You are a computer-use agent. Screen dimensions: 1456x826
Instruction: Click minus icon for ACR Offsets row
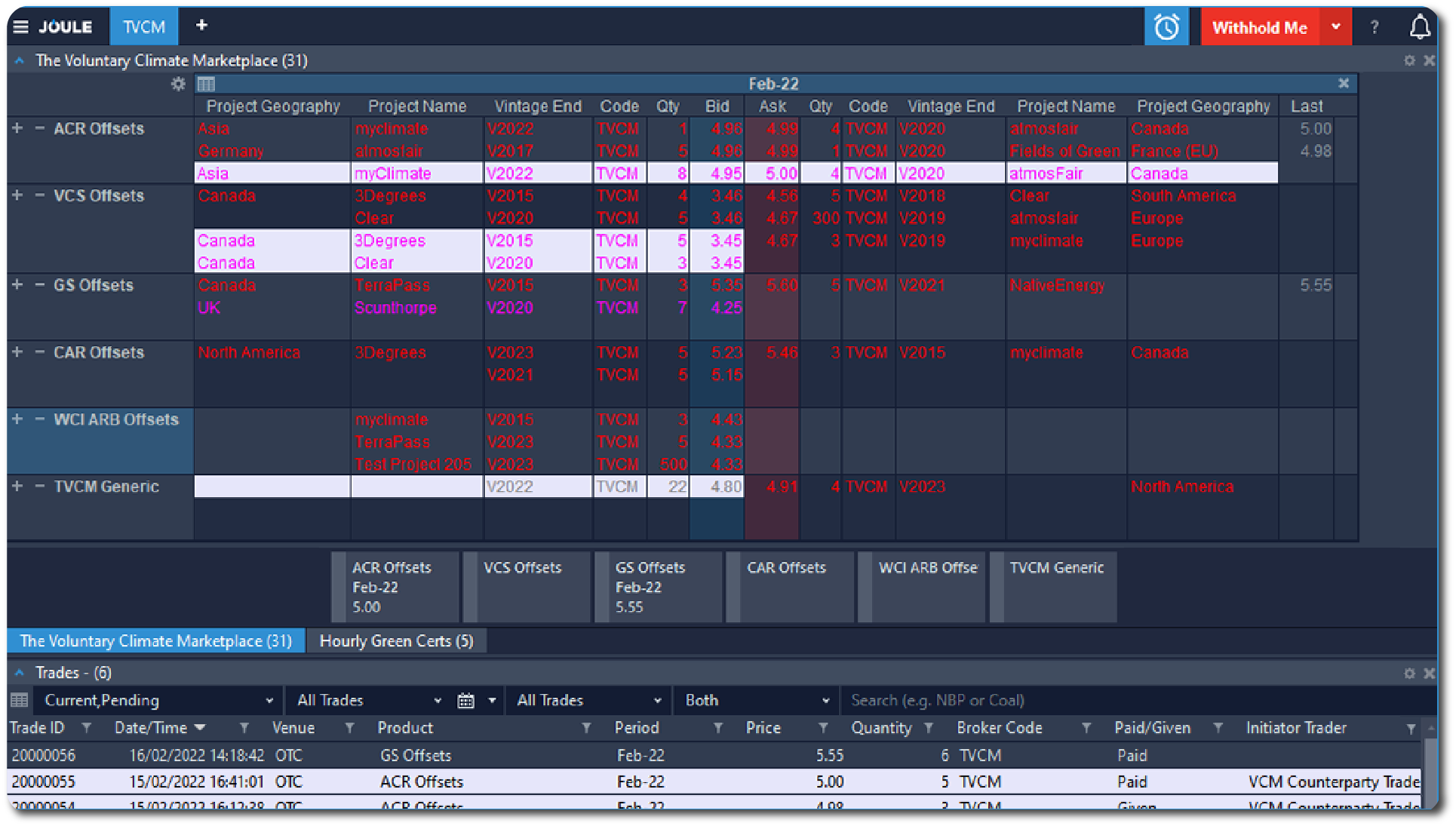tap(39, 128)
